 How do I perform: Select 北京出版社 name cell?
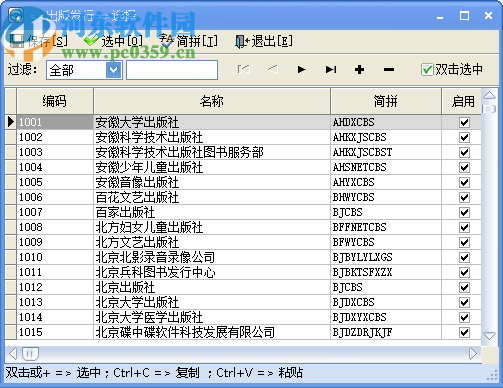click(x=212, y=287)
